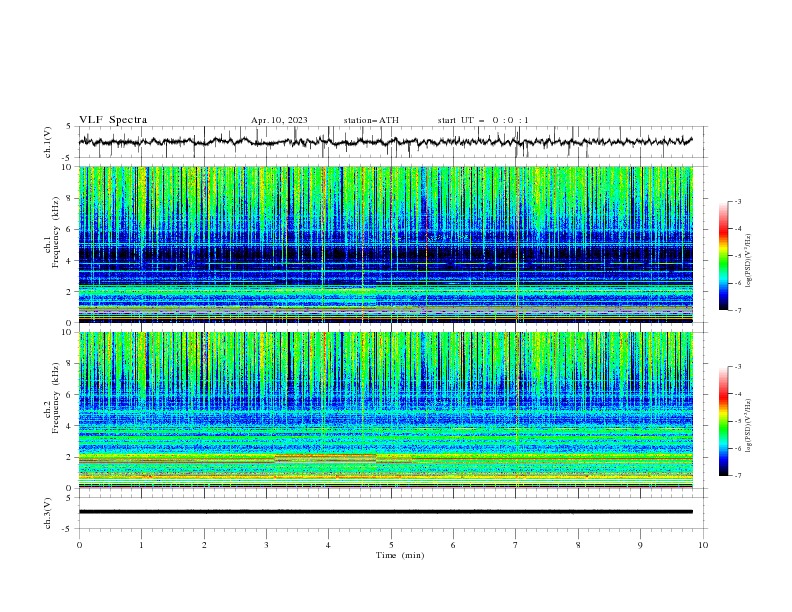Click the 'Time (min)' axis label
This screenshot has width=792, height=612.
point(400,555)
